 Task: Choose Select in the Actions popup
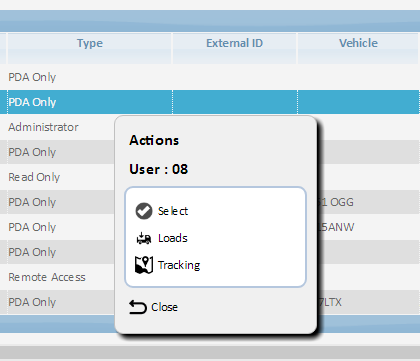point(173,211)
